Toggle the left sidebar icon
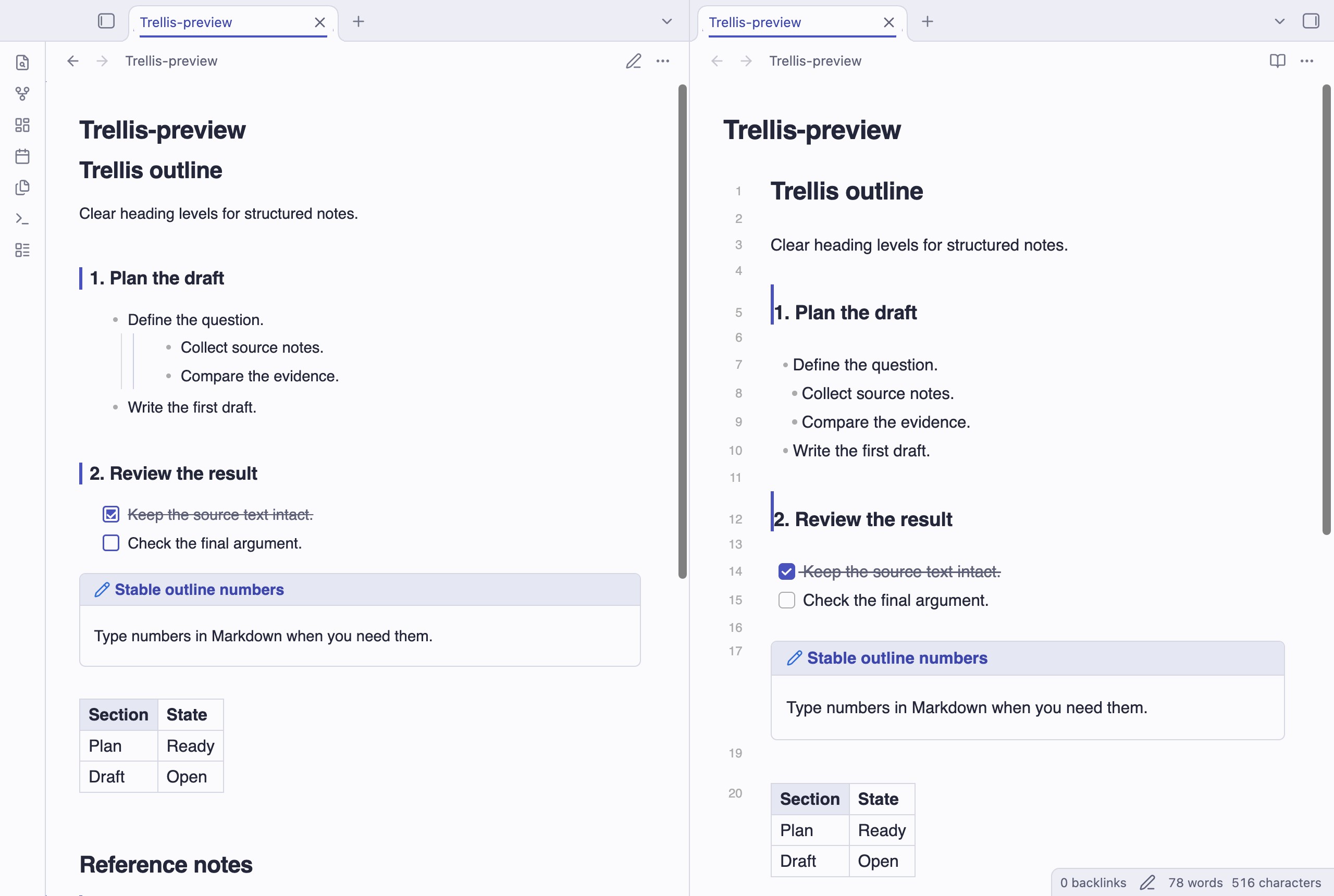 (106, 21)
